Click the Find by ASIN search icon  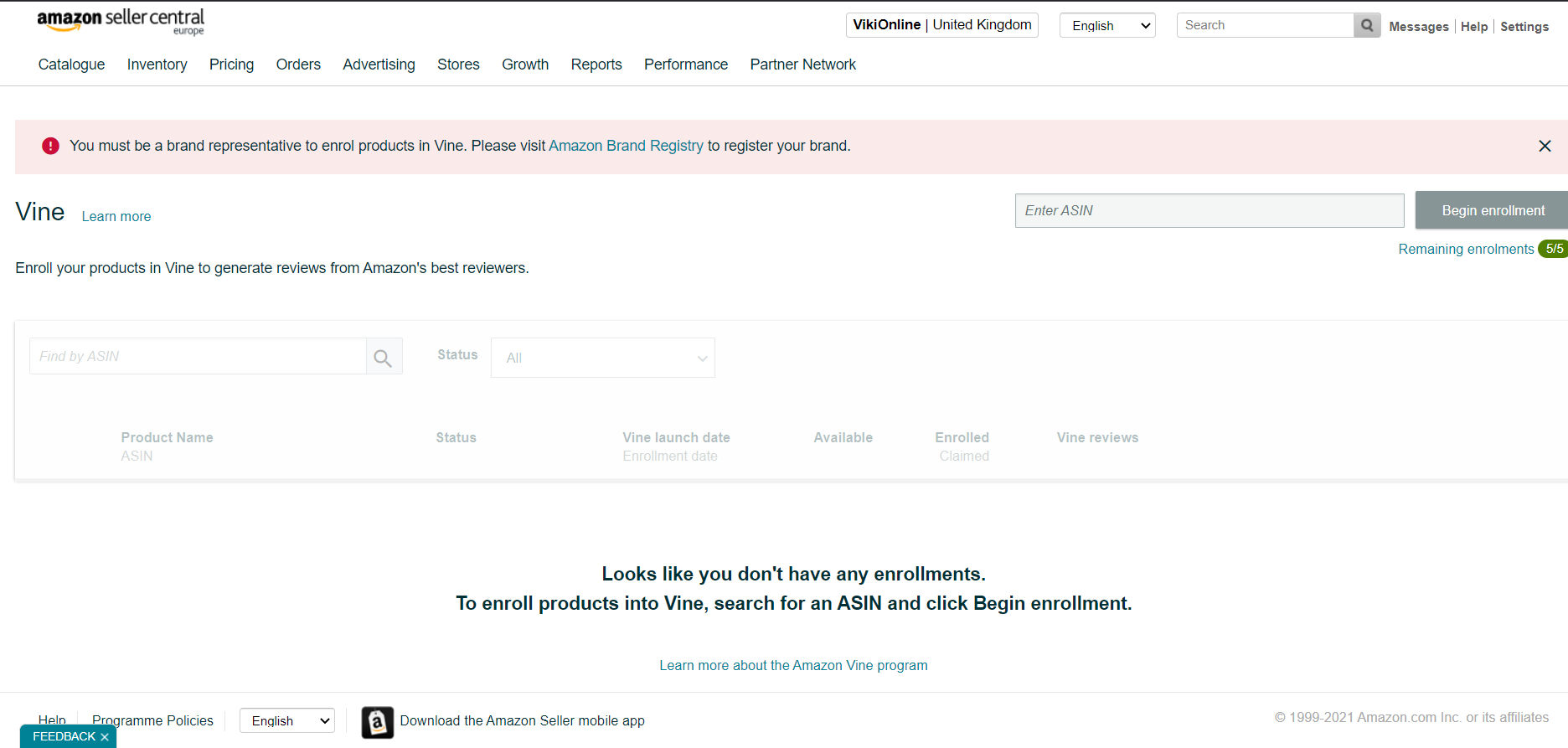click(384, 357)
